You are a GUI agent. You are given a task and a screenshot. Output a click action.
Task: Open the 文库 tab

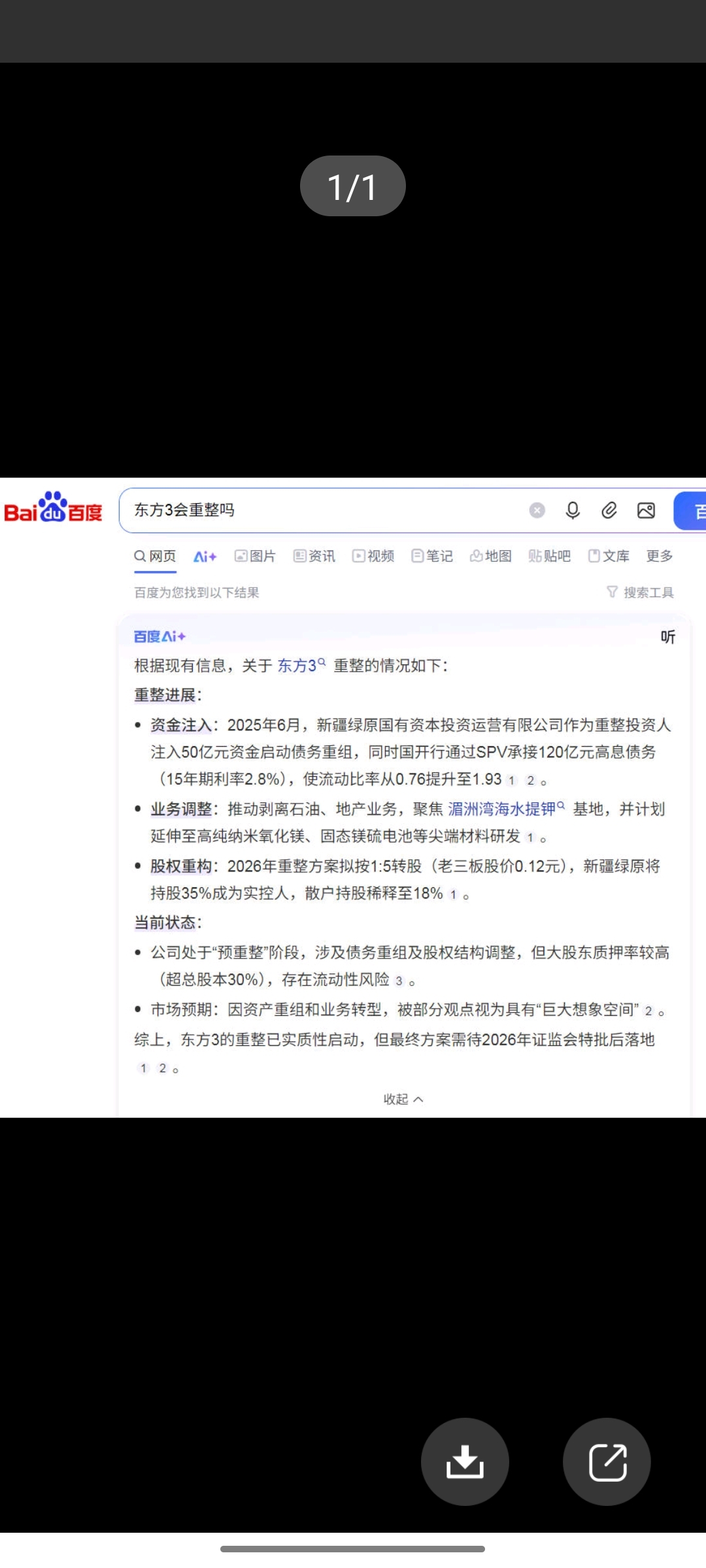[x=609, y=556]
